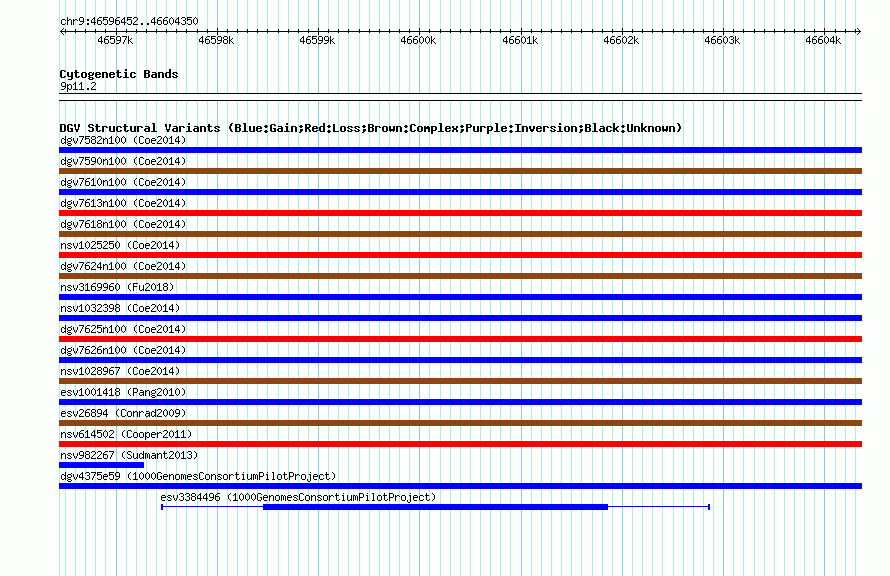Click the red dgv7625n100 variant bar
Screen dimensions: 890x576
point(460,339)
